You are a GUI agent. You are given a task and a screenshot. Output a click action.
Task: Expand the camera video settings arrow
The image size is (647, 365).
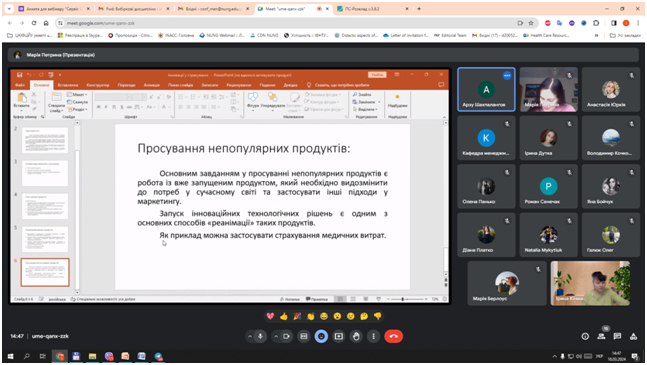pos(276,336)
